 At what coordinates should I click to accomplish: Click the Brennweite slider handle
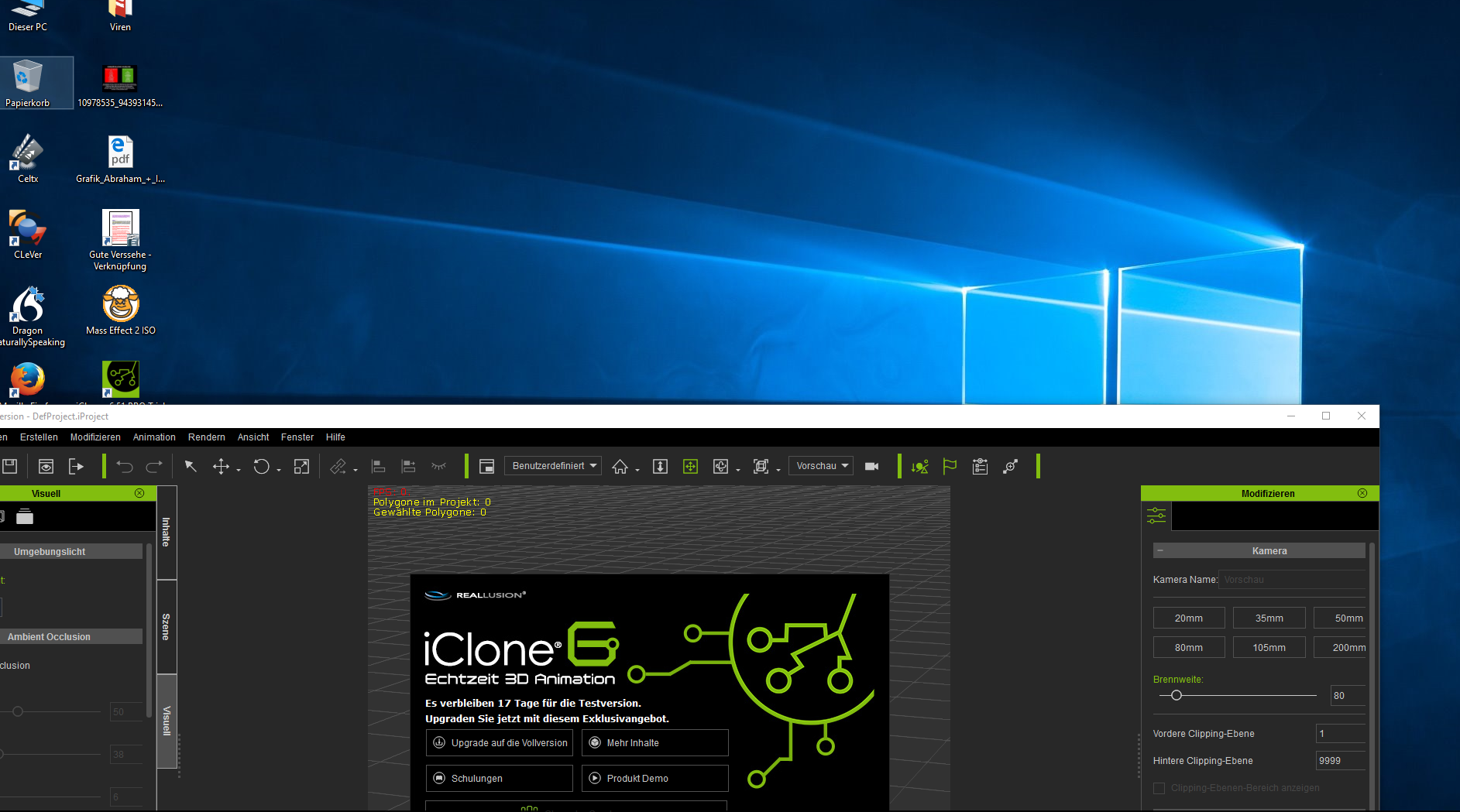click(1177, 695)
